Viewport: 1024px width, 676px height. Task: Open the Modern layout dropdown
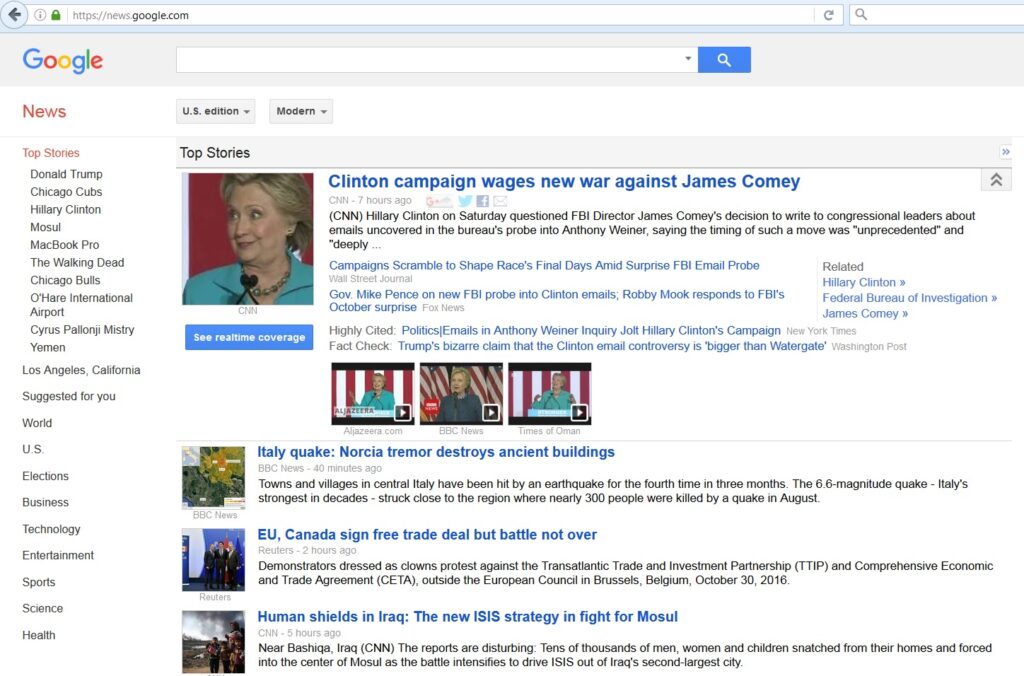coord(301,111)
